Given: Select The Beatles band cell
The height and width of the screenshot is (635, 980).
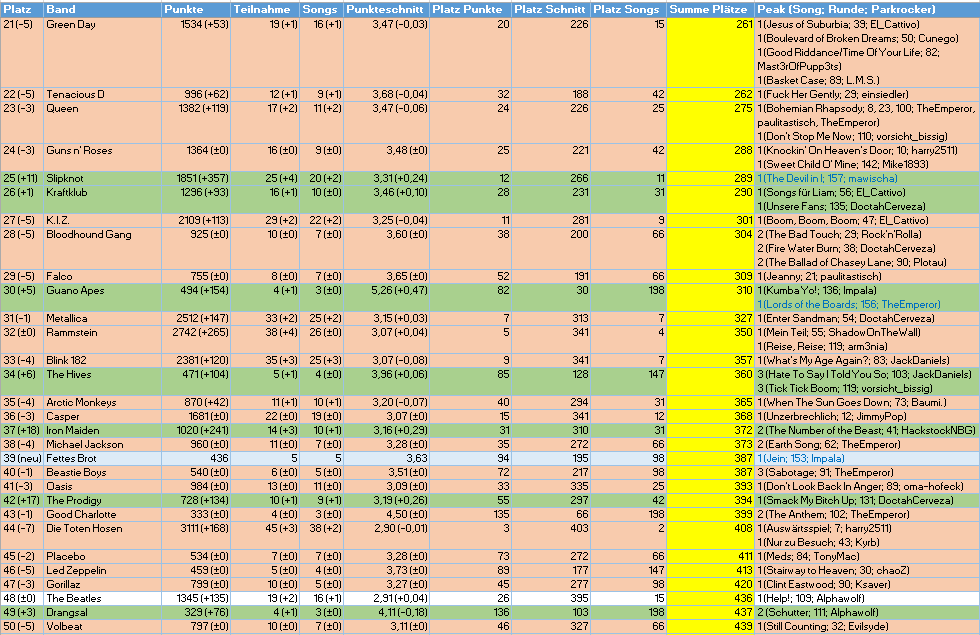Looking at the screenshot, I should pyautogui.click(x=102, y=598).
